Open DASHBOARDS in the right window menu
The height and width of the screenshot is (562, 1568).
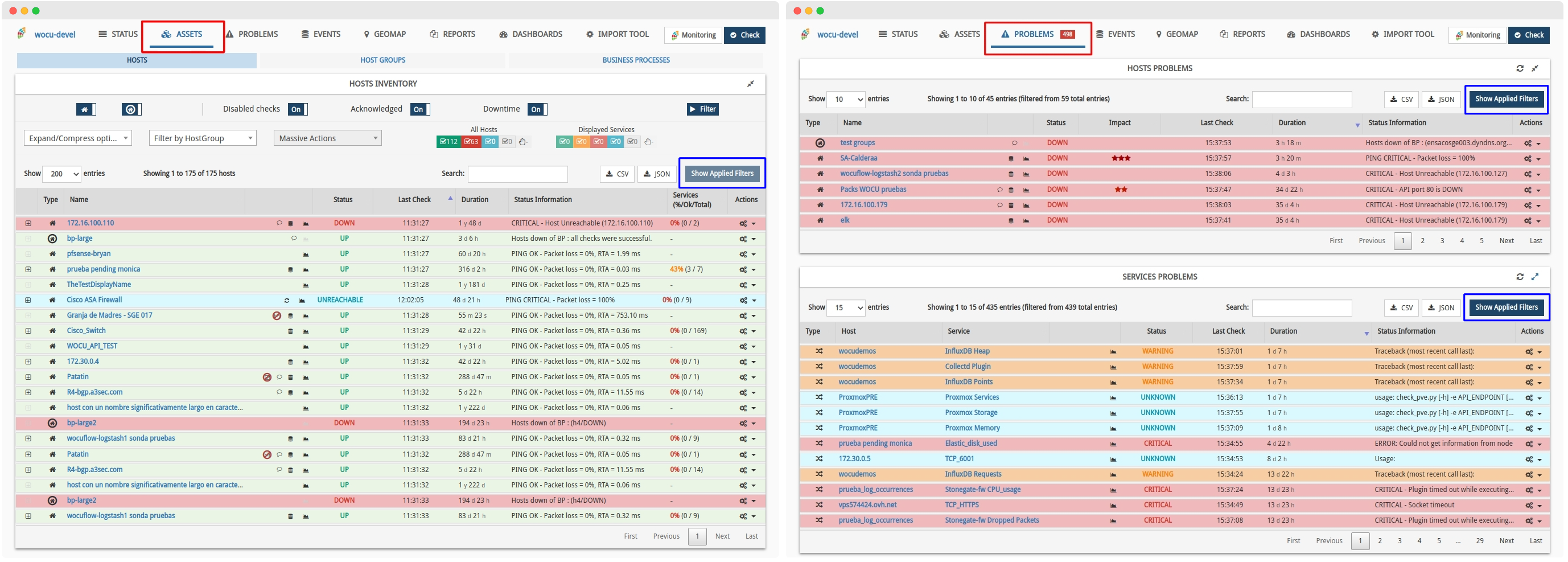[1319, 34]
